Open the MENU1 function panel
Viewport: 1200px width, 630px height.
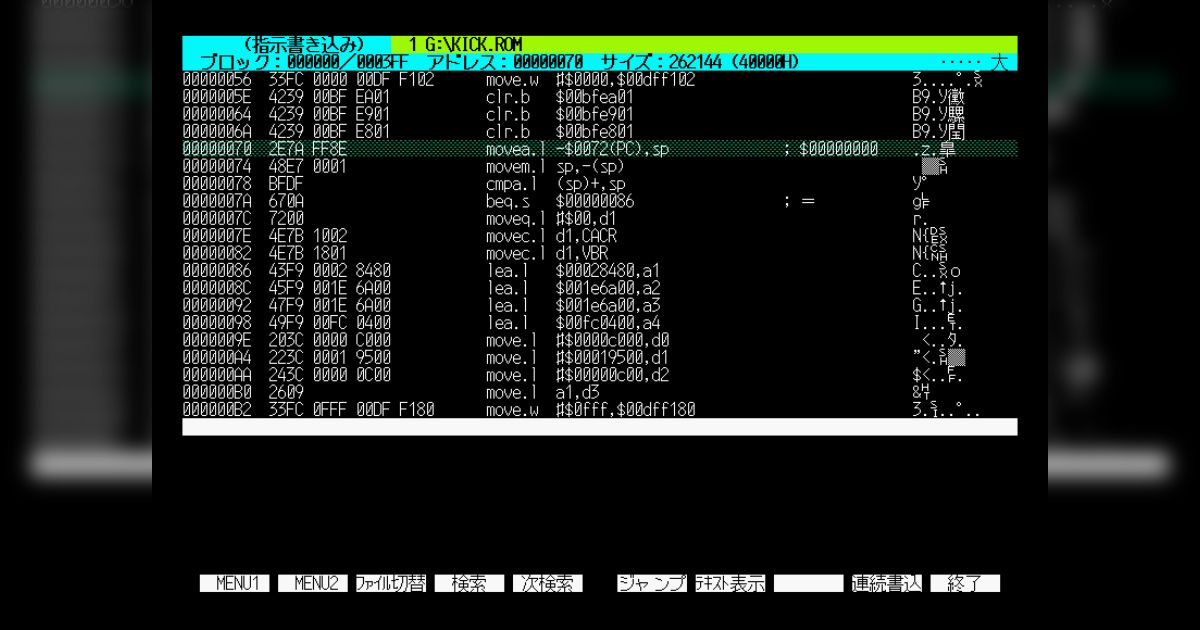(x=235, y=583)
